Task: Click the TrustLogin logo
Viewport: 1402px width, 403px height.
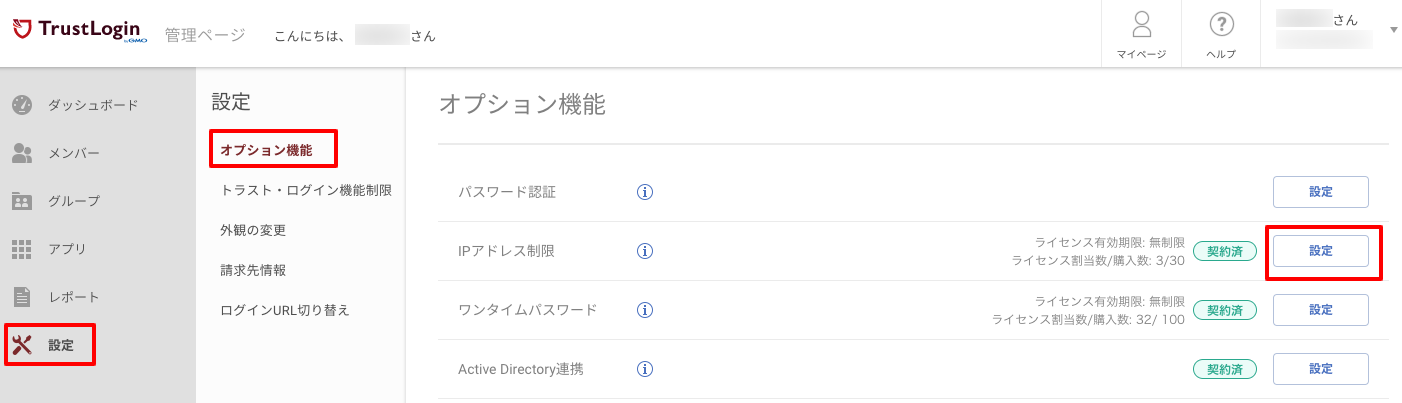Action: 76,31
